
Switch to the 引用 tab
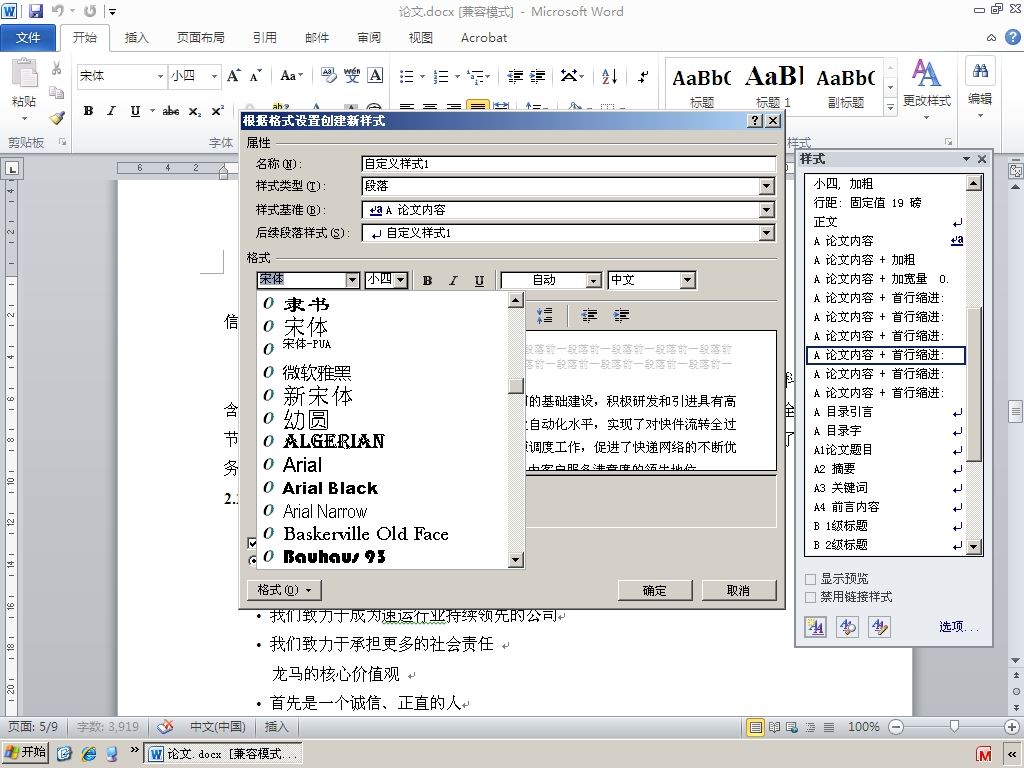point(264,38)
